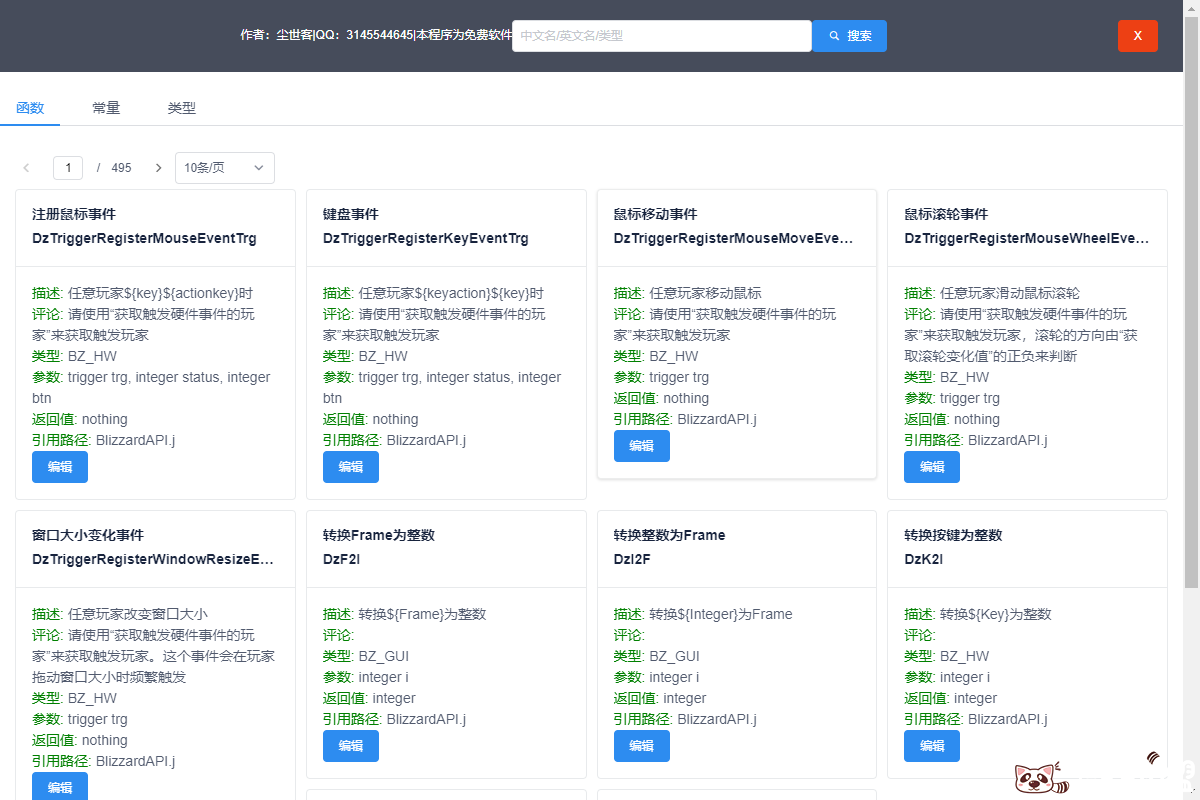
Task: Go to next page arrow
Action: click(158, 168)
